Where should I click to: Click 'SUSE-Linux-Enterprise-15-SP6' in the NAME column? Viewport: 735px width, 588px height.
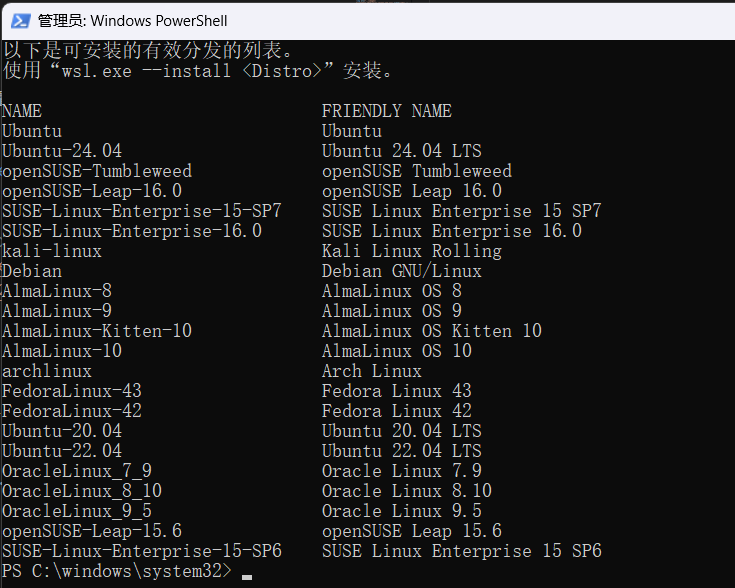click(x=142, y=551)
